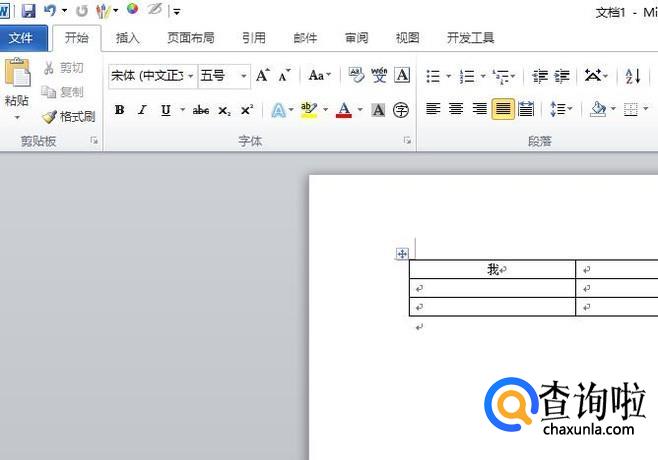Switch to the 视图 tab
Screen dimensions: 658x460
[407, 38]
